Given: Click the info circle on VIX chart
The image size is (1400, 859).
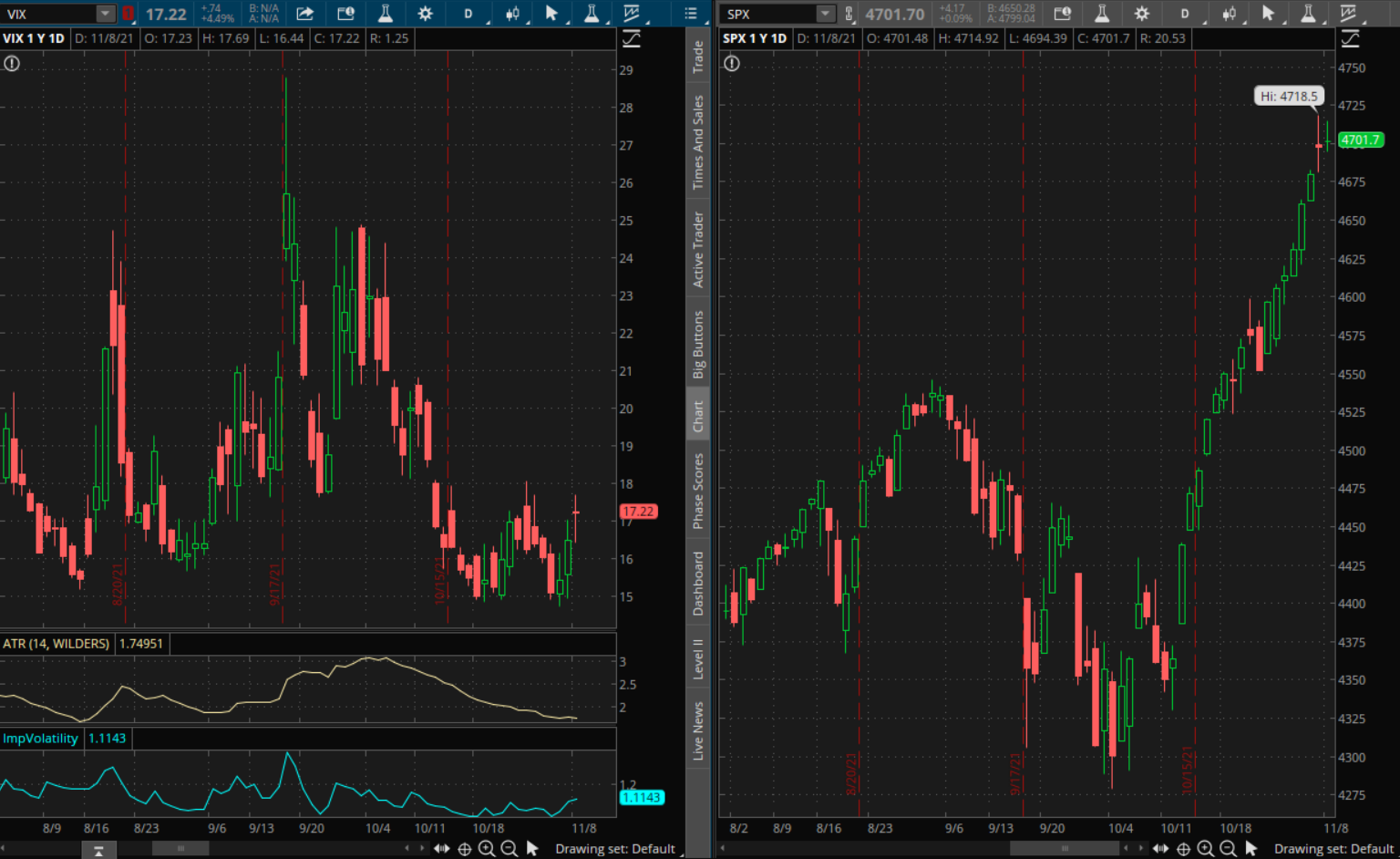Looking at the screenshot, I should click(x=12, y=64).
